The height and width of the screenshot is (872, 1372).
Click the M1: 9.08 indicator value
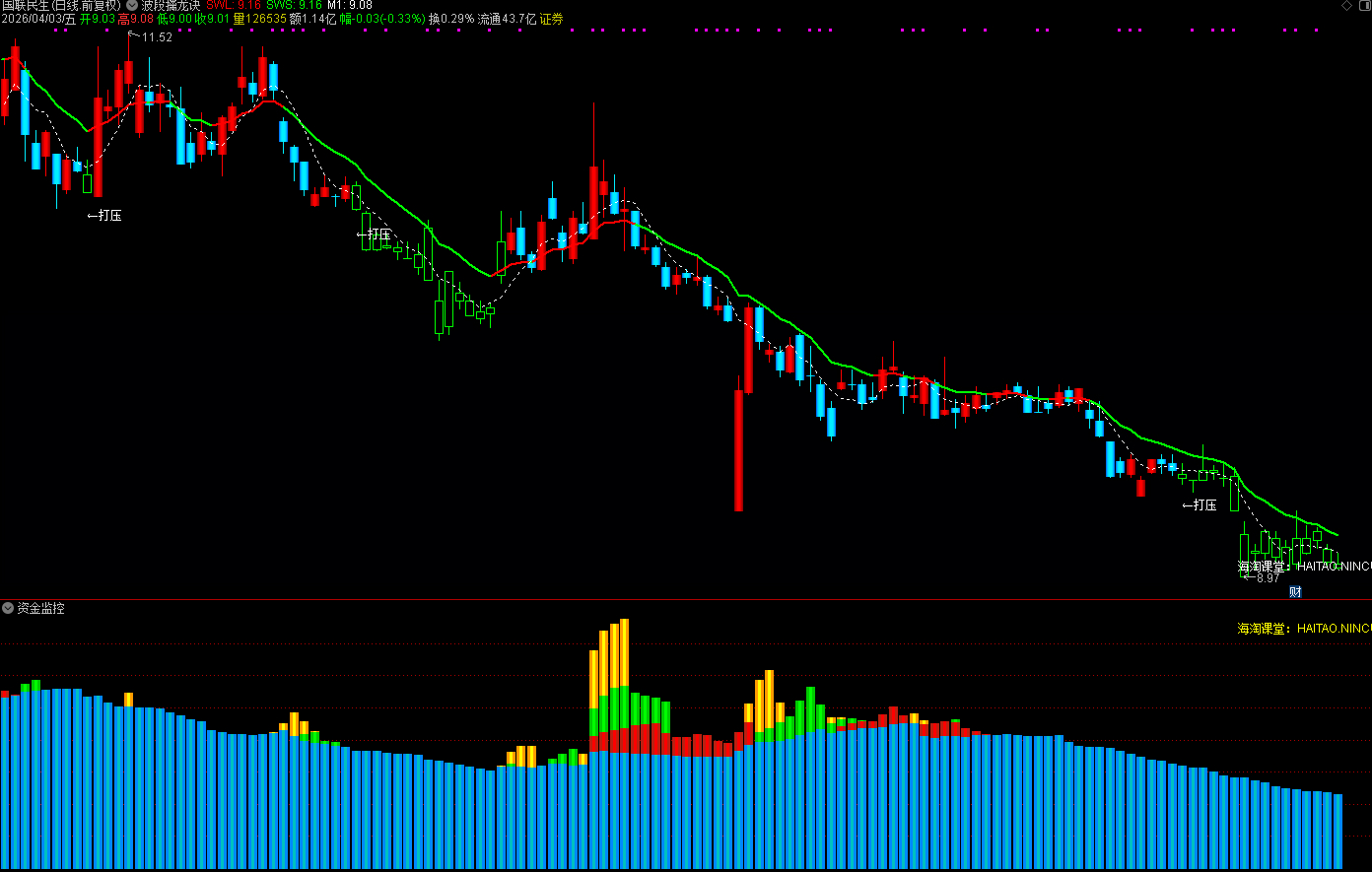[350, 5]
